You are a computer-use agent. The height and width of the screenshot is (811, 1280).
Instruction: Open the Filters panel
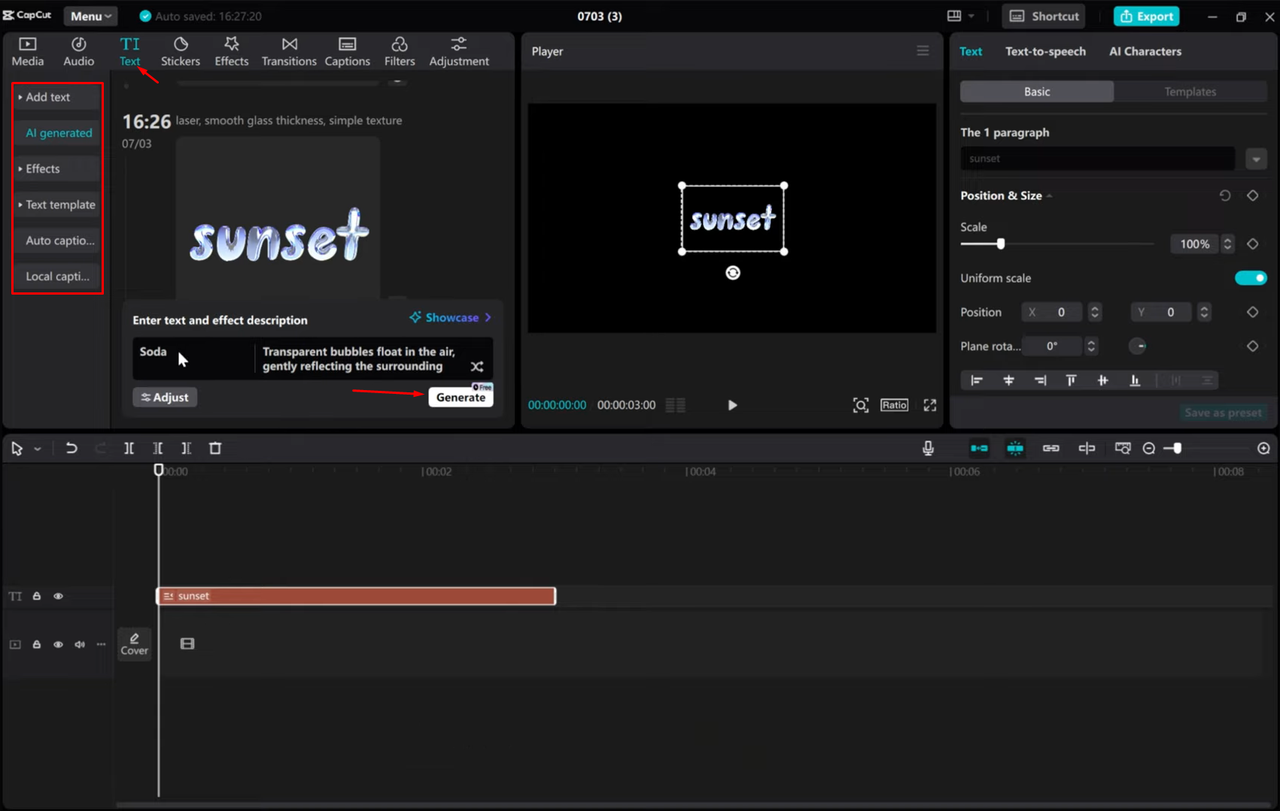(399, 50)
